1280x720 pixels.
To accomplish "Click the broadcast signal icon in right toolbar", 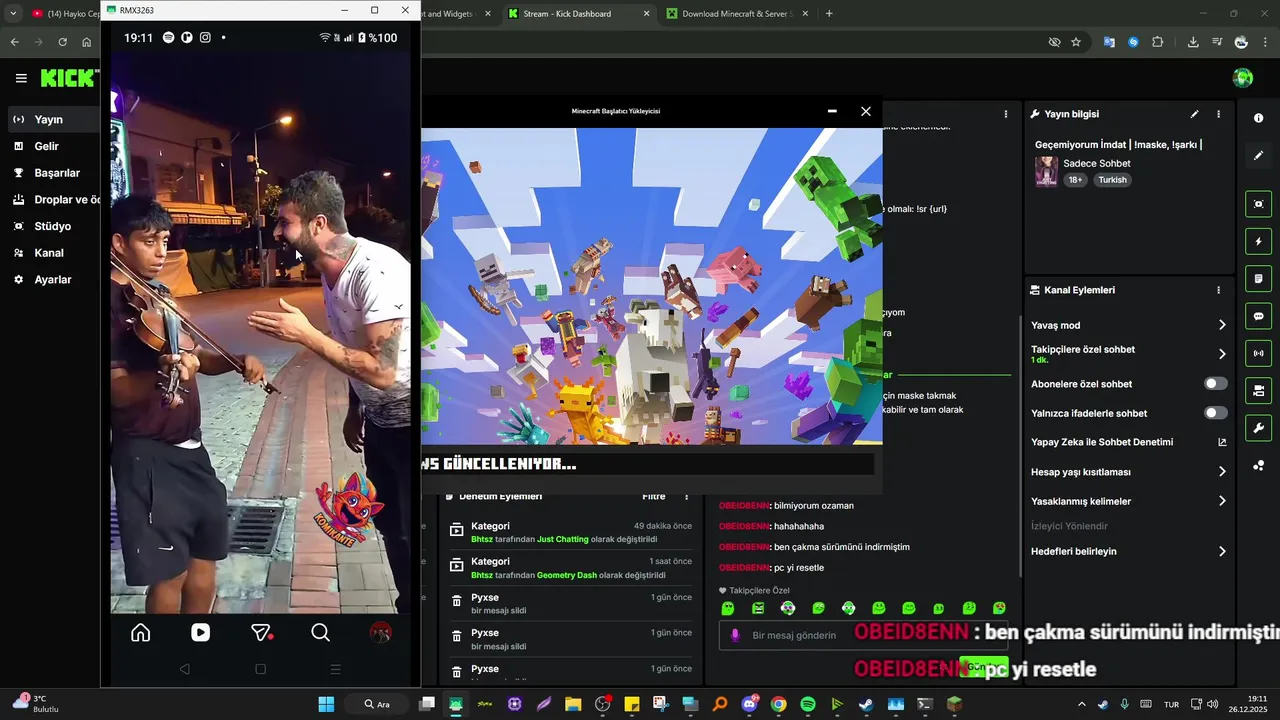I will pos(1258,353).
